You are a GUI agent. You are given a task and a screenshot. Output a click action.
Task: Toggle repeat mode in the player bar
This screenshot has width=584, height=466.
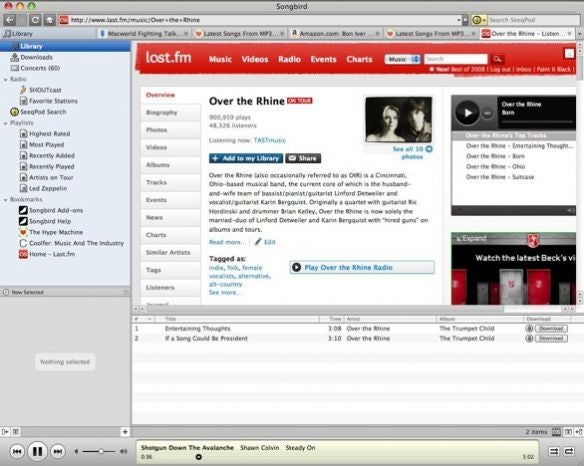point(569,451)
